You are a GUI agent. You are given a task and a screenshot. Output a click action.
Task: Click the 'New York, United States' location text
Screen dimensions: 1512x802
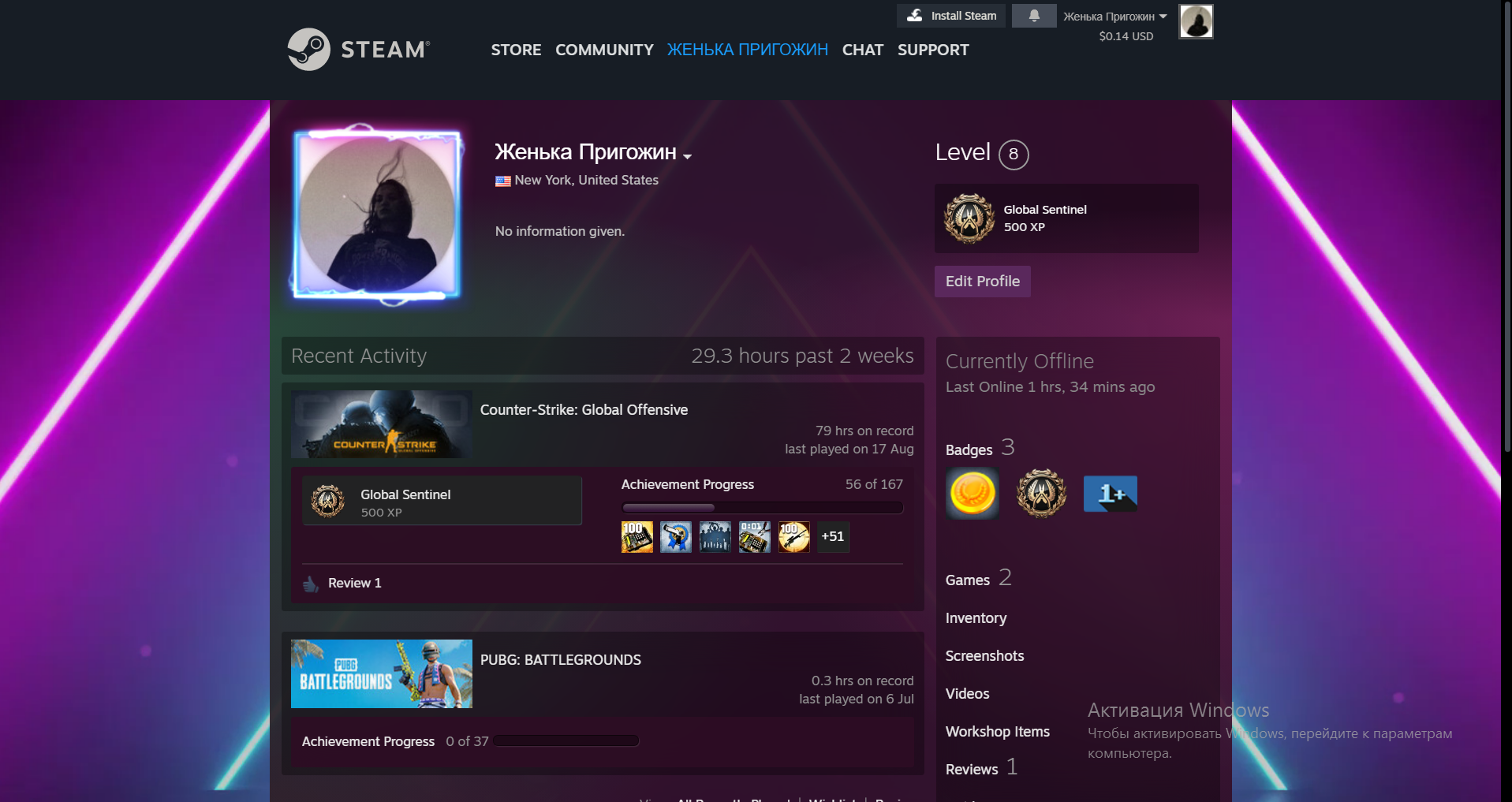(586, 181)
